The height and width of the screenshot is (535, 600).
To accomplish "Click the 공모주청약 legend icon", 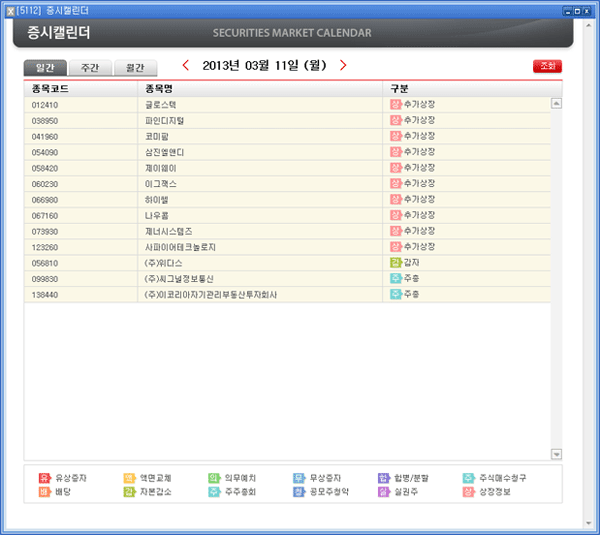I will (299, 492).
